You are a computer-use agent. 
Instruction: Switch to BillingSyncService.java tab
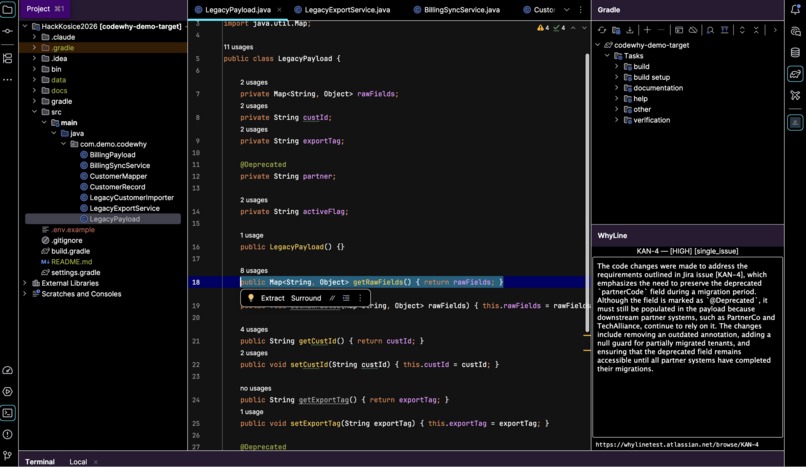[456, 9]
